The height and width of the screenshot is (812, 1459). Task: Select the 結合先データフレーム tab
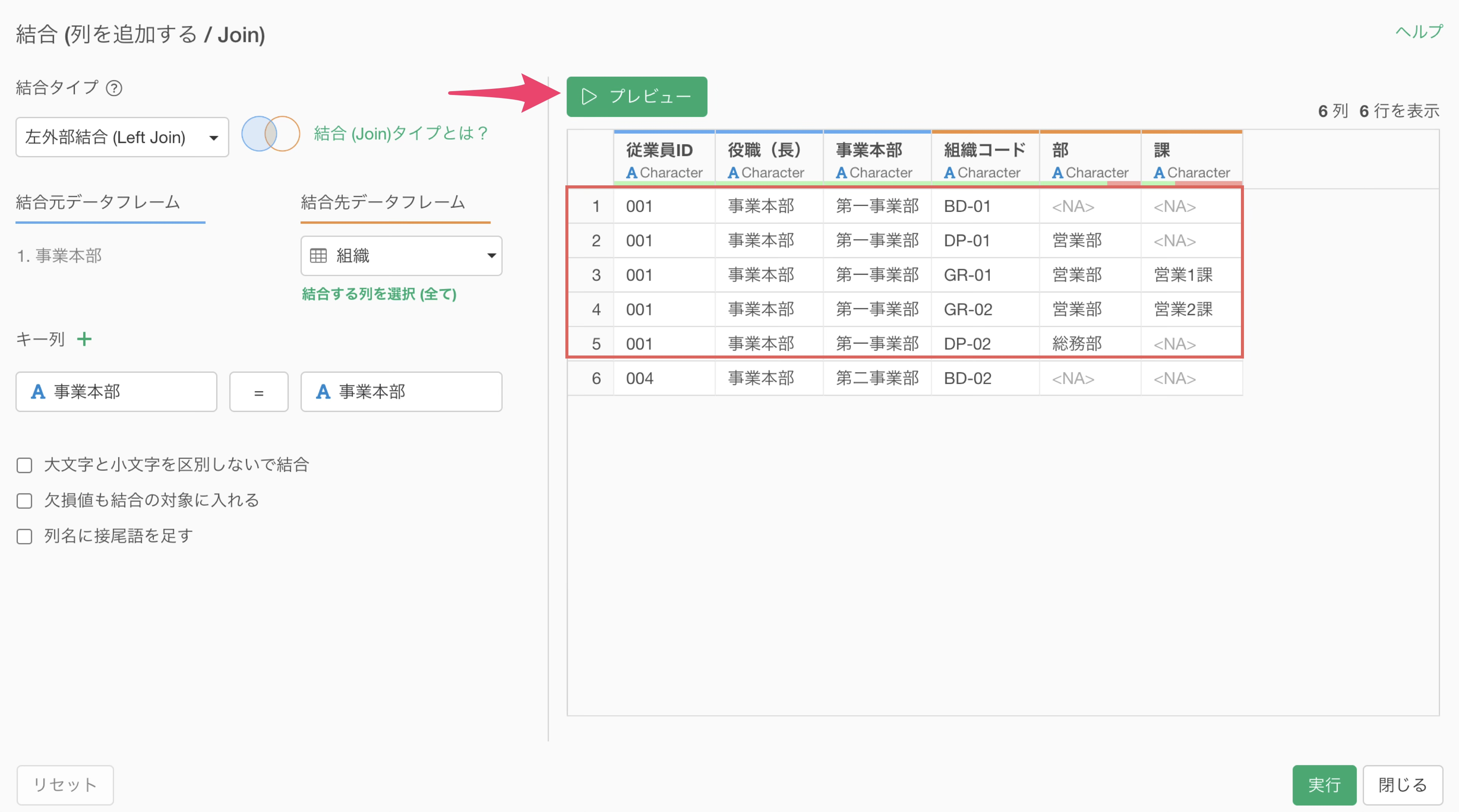(x=383, y=202)
